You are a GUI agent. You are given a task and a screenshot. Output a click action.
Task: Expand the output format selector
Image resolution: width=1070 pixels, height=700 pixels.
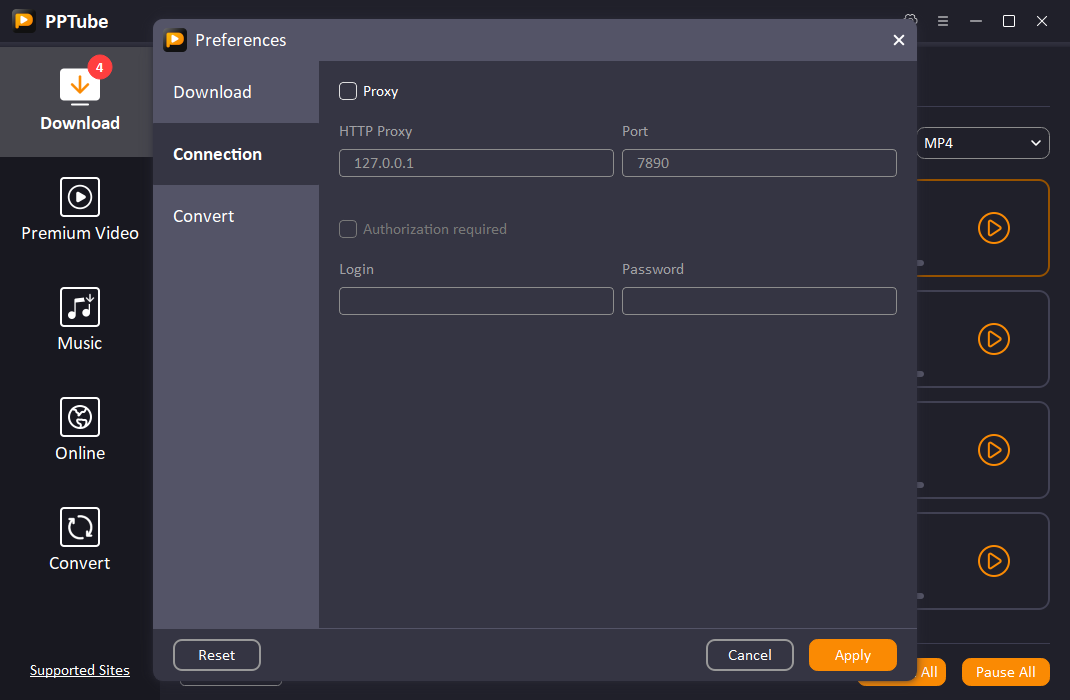[x=982, y=142]
